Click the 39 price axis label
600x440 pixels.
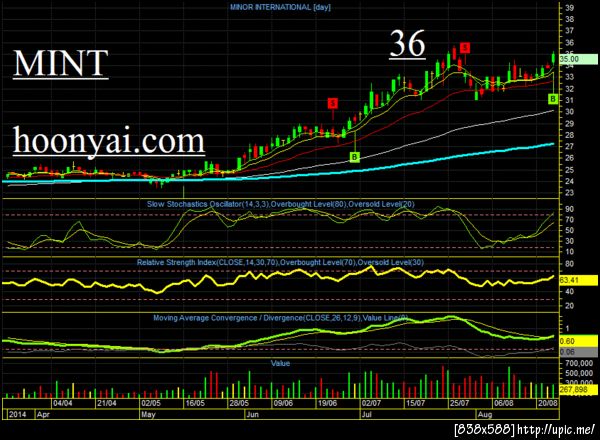click(569, 8)
